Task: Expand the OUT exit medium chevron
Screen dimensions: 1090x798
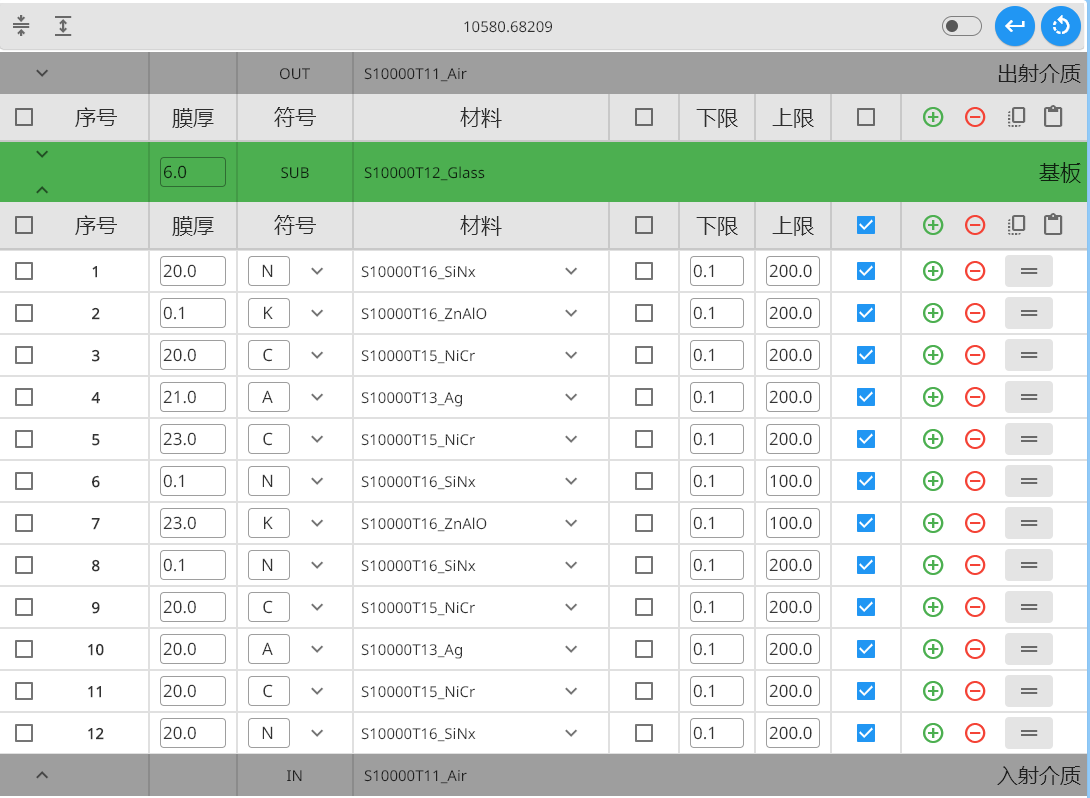Action: [x=42, y=73]
